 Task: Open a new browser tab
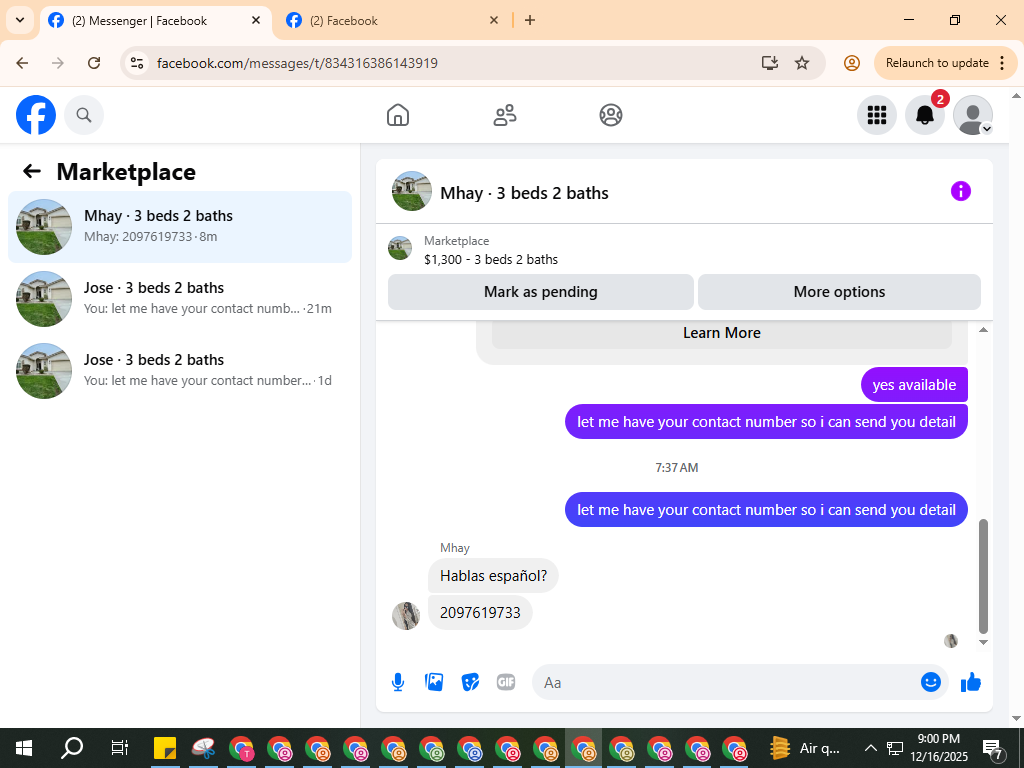[x=530, y=20]
